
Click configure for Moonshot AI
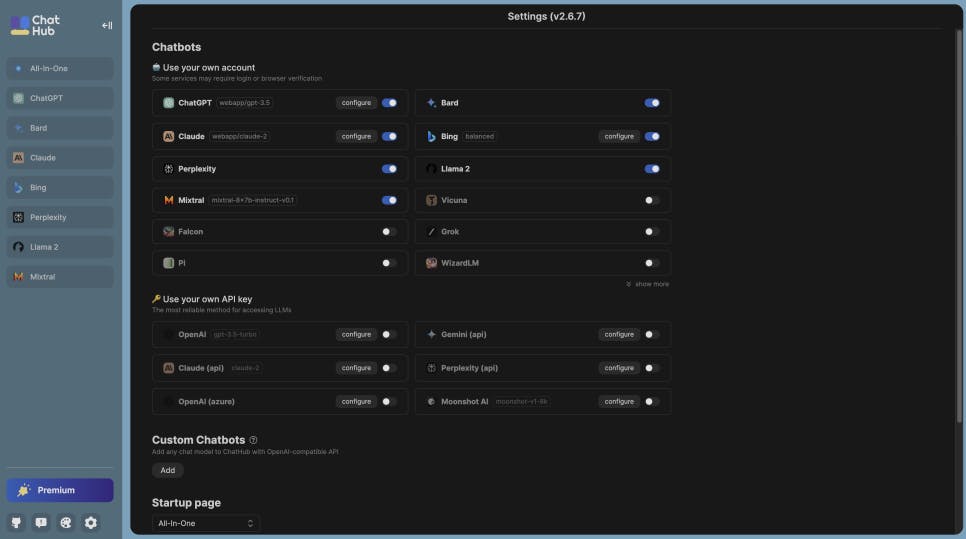coord(619,402)
